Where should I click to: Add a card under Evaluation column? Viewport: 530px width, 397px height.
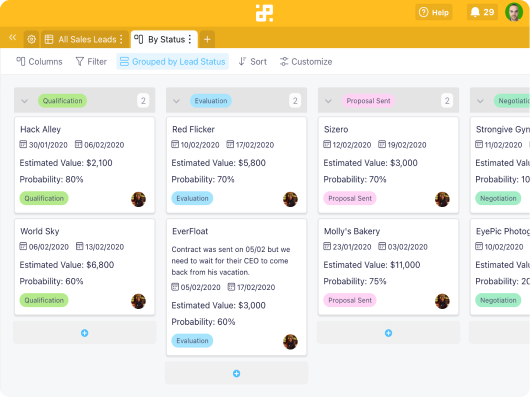(x=237, y=373)
